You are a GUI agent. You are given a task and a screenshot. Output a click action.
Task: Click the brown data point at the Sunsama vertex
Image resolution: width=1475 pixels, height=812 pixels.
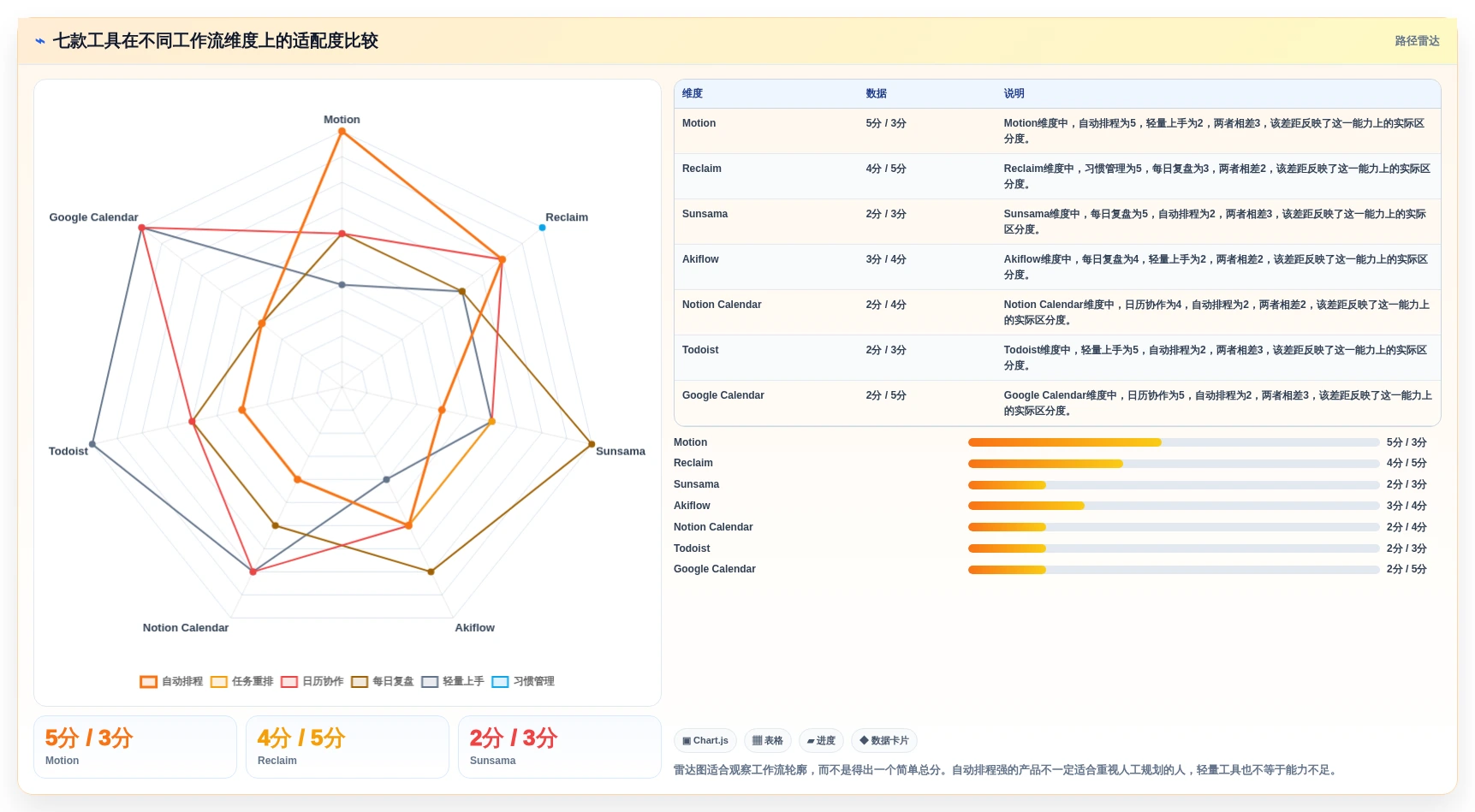click(x=592, y=444)
